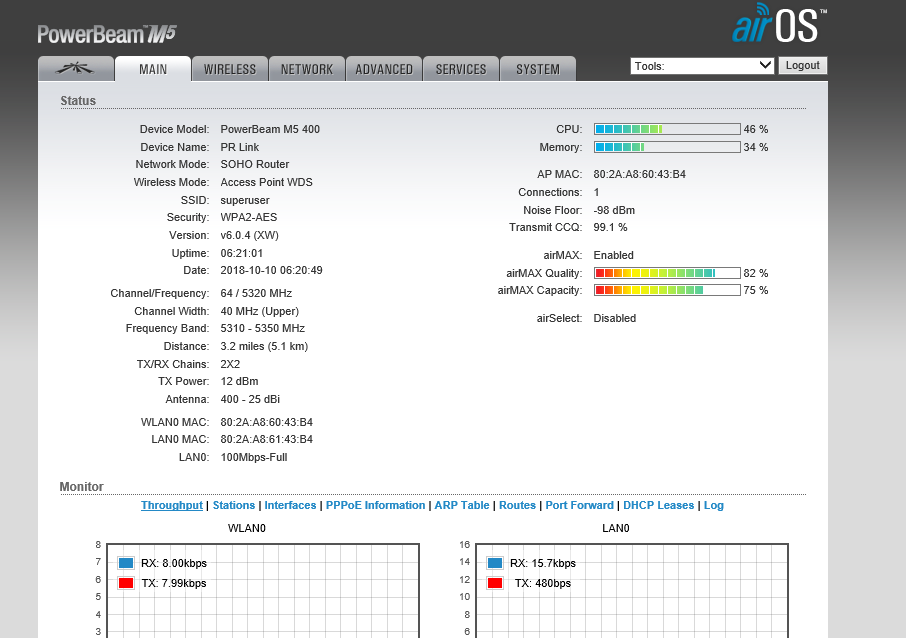This screenshot has width=906, height=638.
Task: Open the System tab
Action: pyautogui.click(x=538, y=69)
